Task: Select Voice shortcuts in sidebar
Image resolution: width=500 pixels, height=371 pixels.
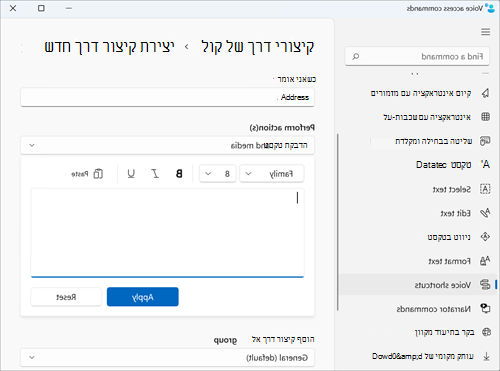Action: pos(418,285)
